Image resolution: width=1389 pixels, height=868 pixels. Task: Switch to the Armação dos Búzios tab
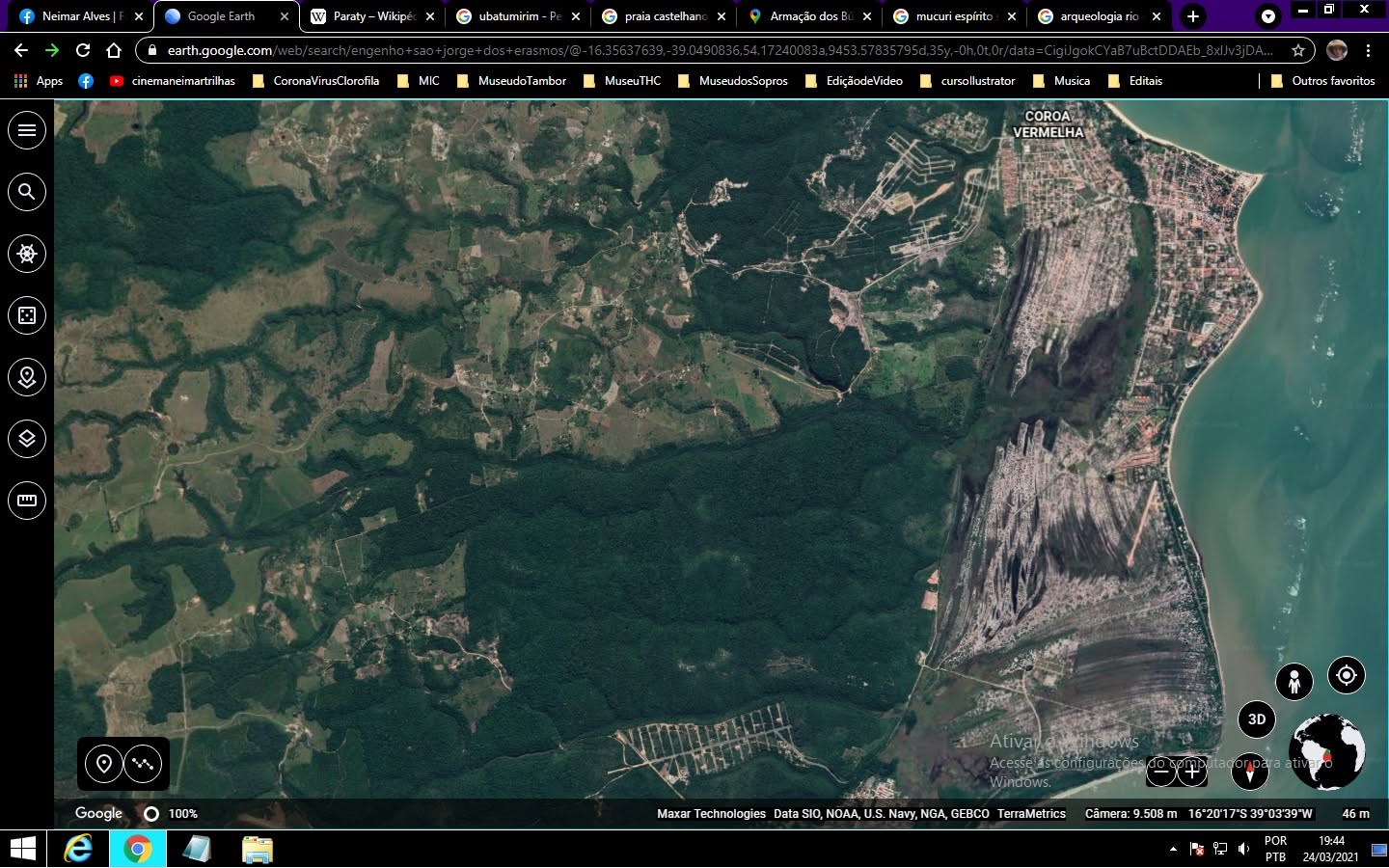[x=808, y=16]
